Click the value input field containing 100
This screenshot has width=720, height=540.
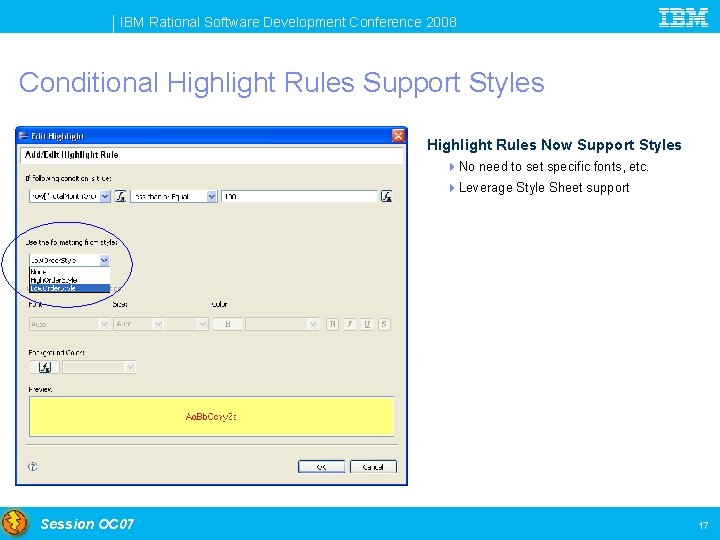click(x=299, y=196)
